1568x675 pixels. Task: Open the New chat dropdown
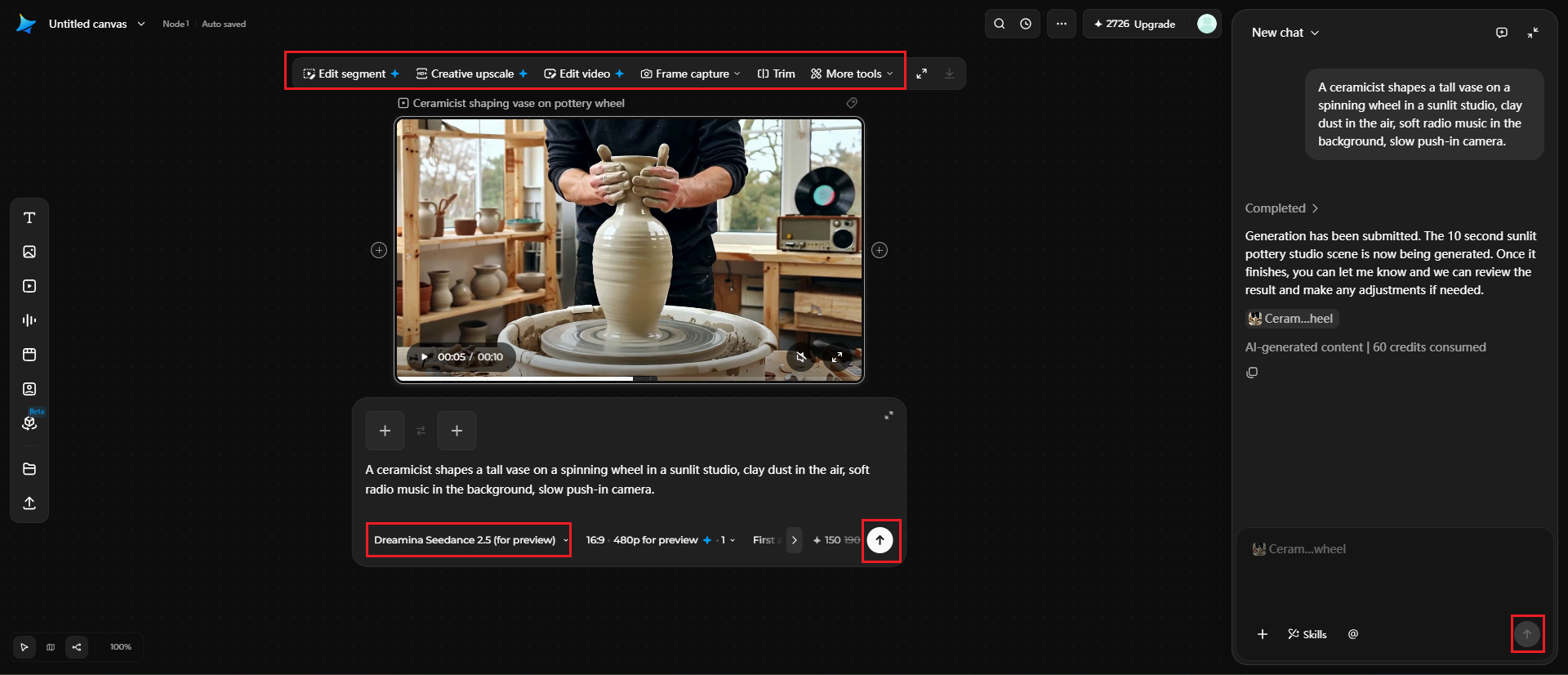[1285, 33]
